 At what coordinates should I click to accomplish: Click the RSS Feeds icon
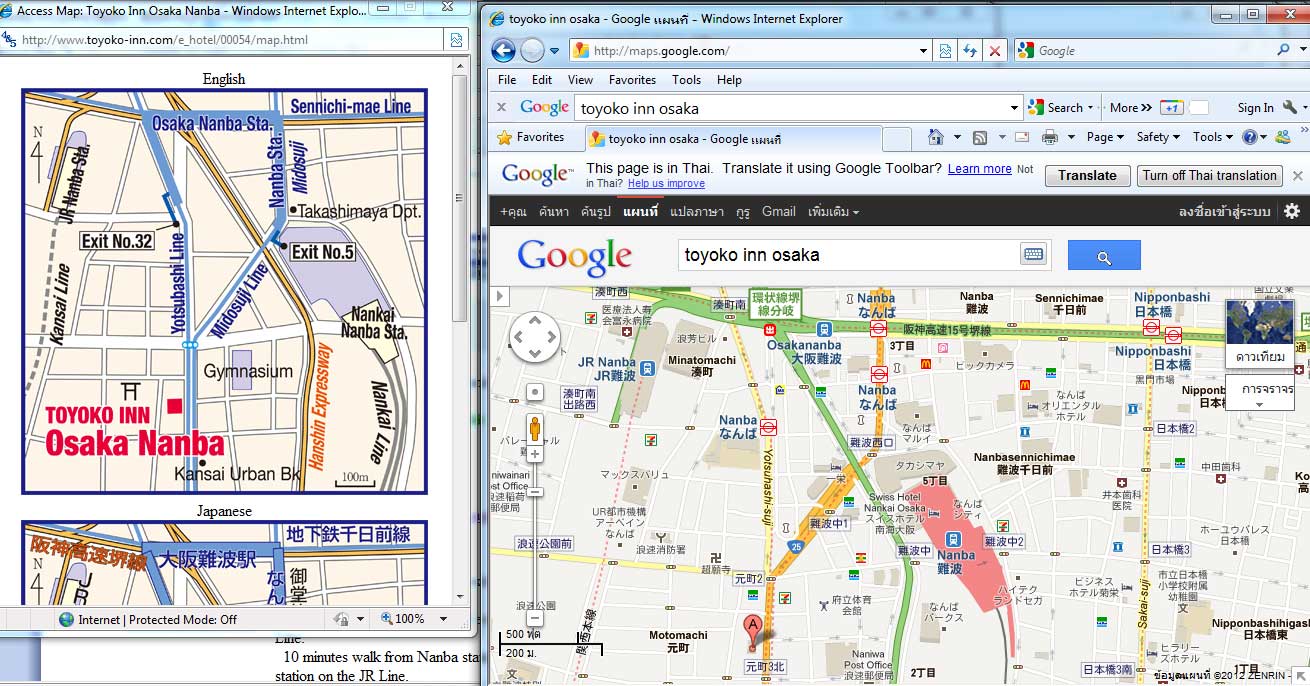[980, 137]
